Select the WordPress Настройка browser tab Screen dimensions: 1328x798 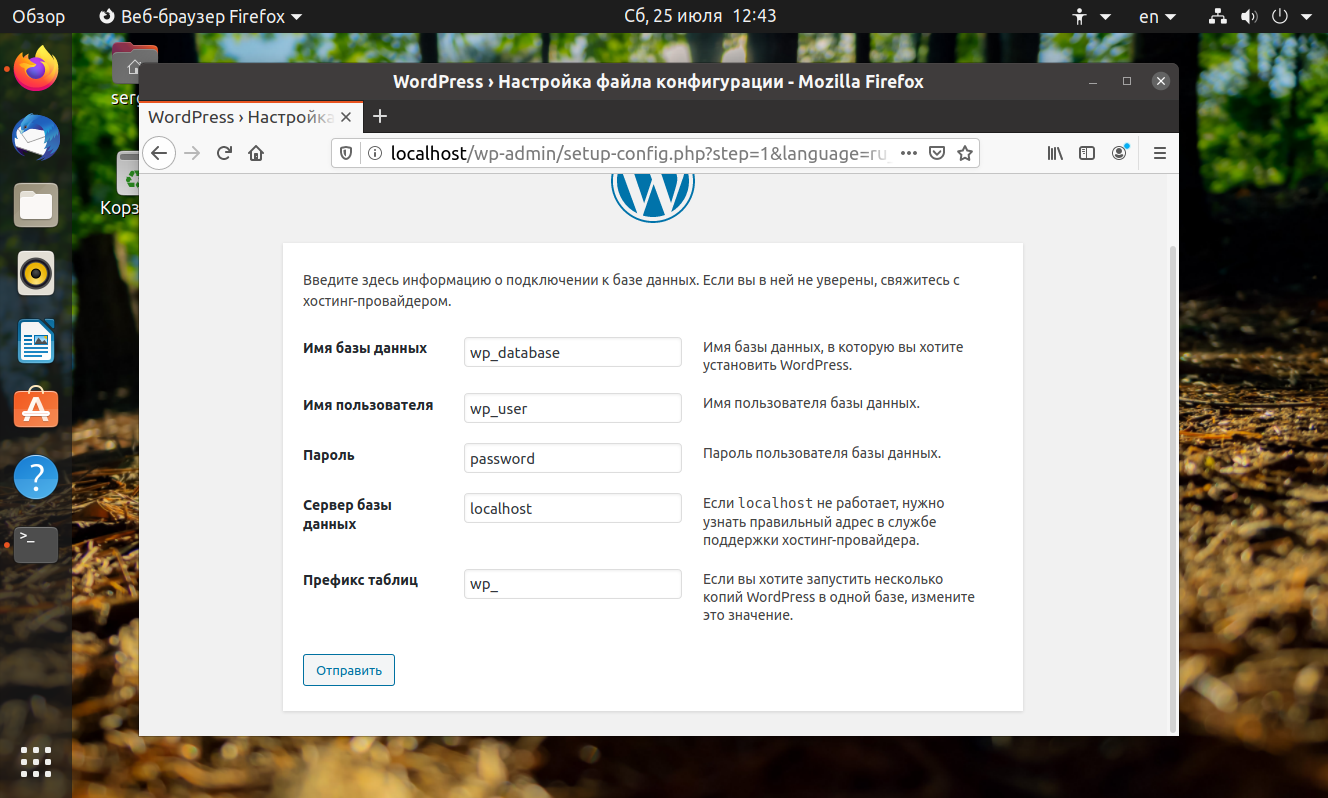pos(240,117)
